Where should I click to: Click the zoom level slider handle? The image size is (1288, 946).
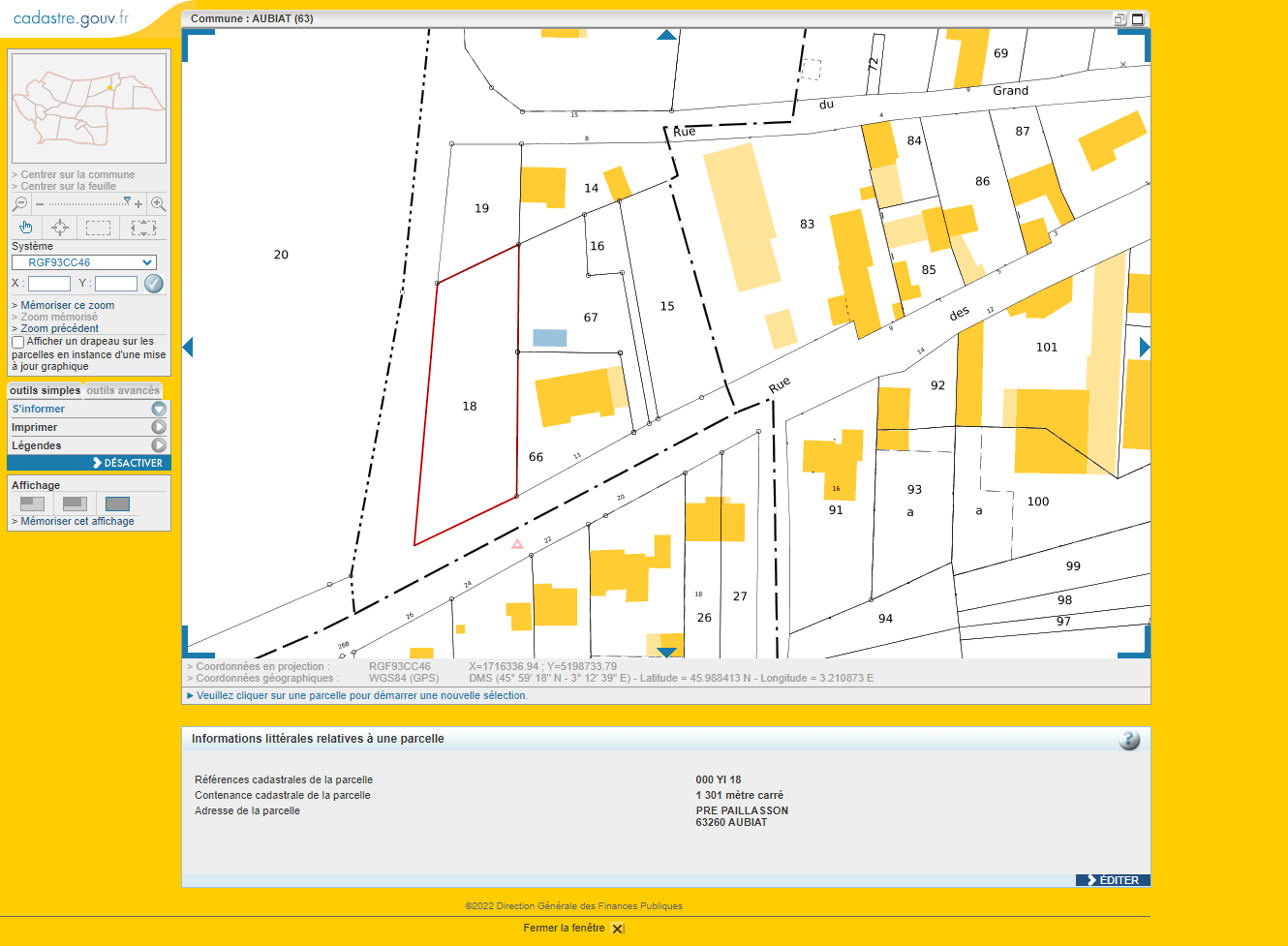(x=127, y=201)
